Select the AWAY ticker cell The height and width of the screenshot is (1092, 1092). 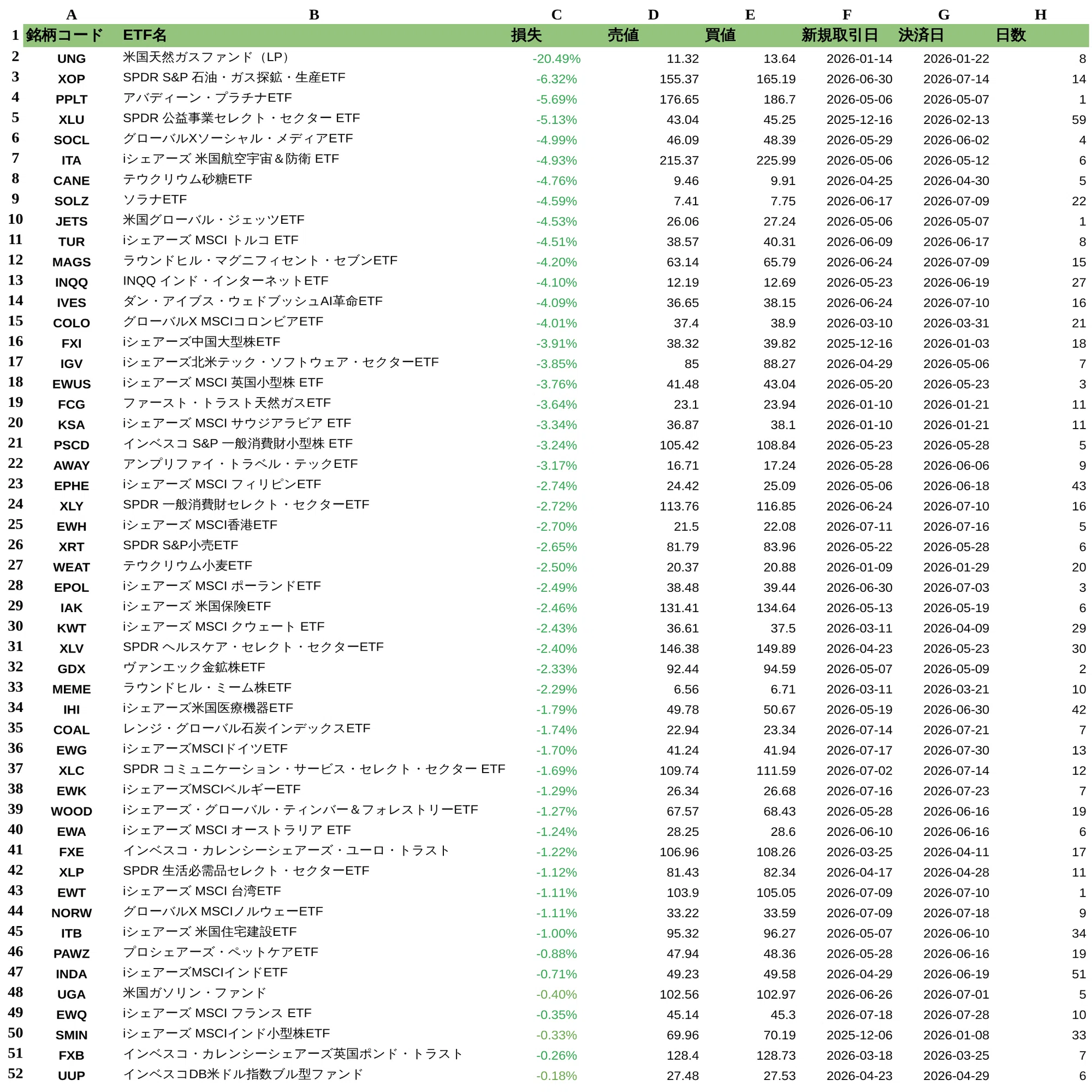coord(71,465)
